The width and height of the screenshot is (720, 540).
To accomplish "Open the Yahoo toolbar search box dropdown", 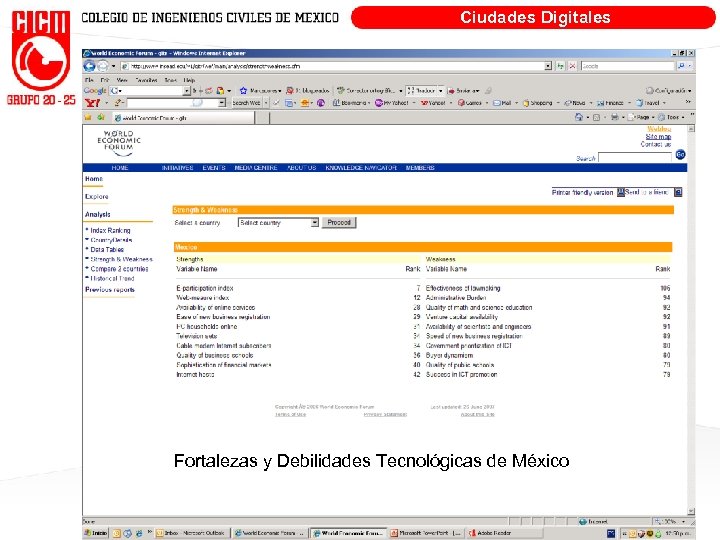I will click(x=222, y=103).
